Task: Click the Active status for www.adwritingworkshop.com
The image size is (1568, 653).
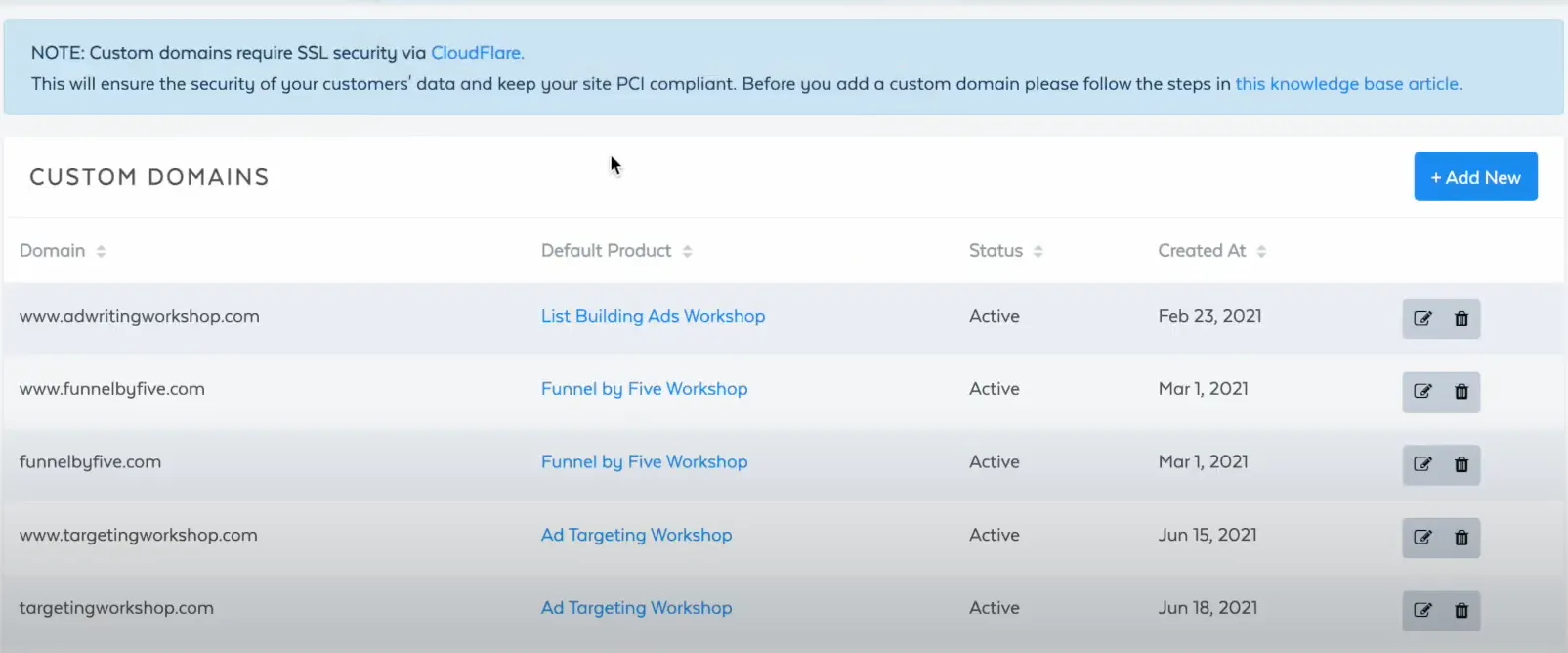Action: [x=995, y=316]
